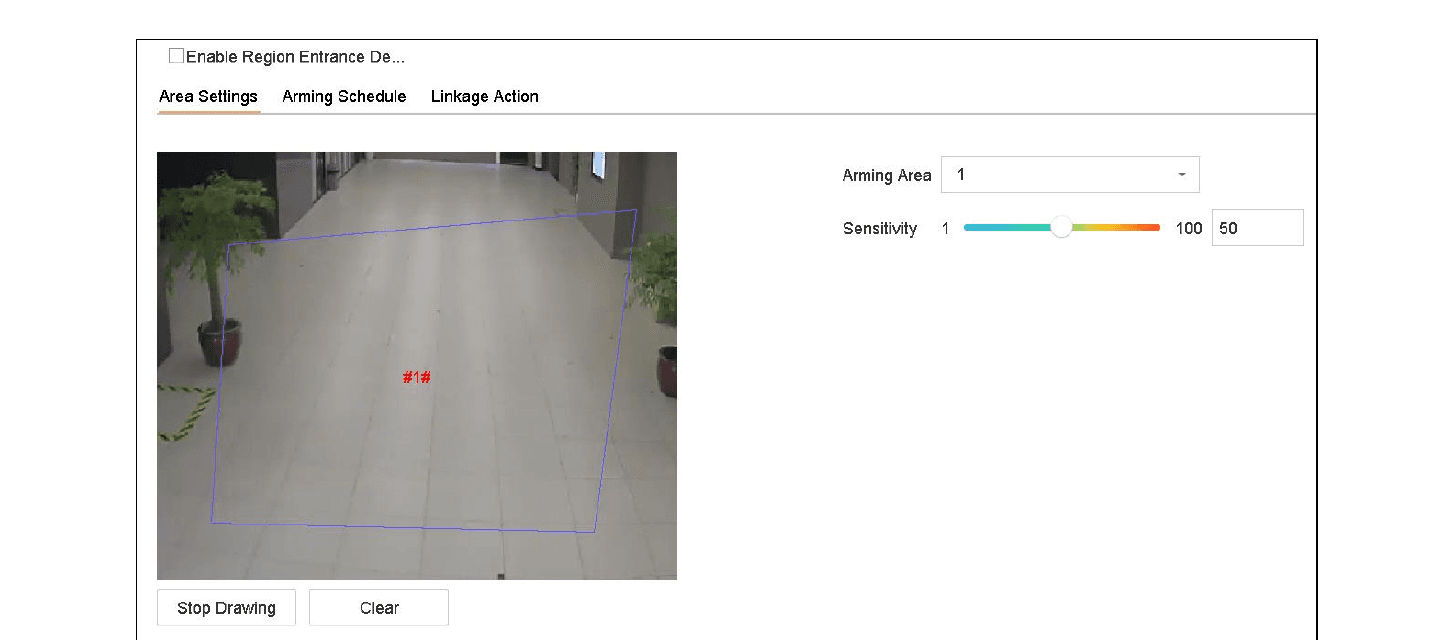Click the #1# region label in preview
The width and height of the screenshot is (1450, 640).
(x=417, y=377)
